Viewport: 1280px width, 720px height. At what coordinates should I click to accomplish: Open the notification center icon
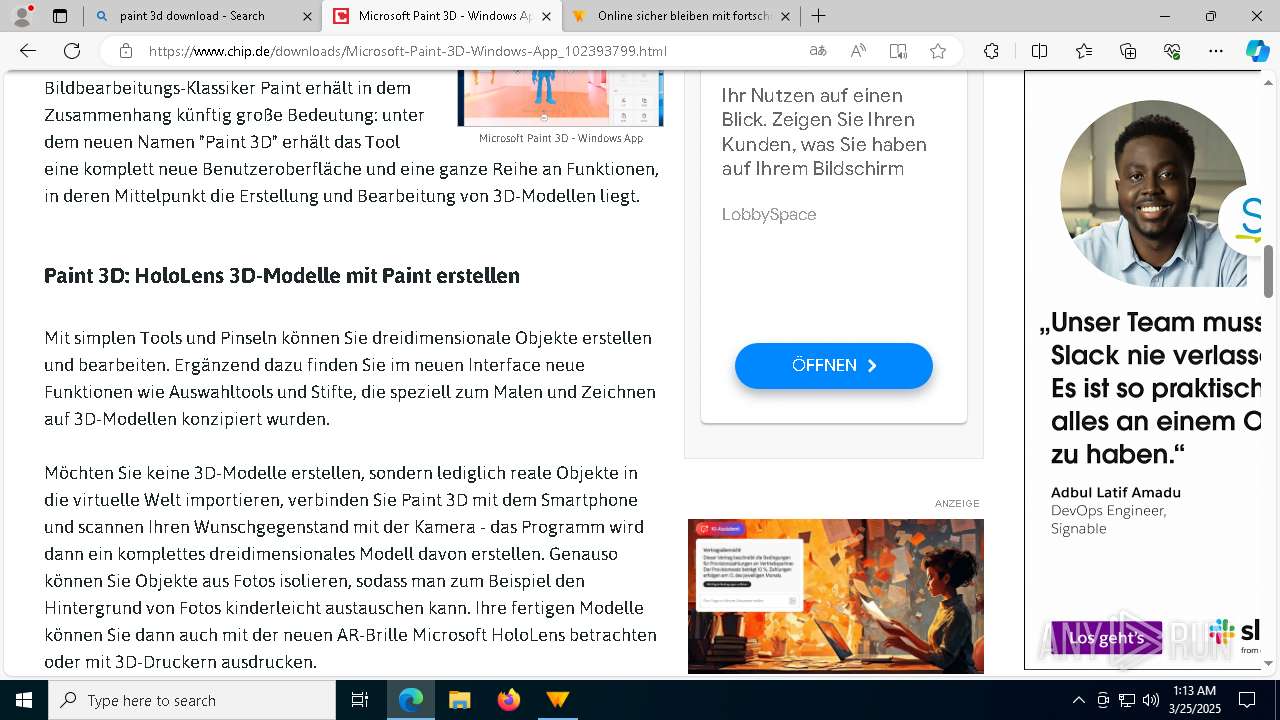(1247, 700)
